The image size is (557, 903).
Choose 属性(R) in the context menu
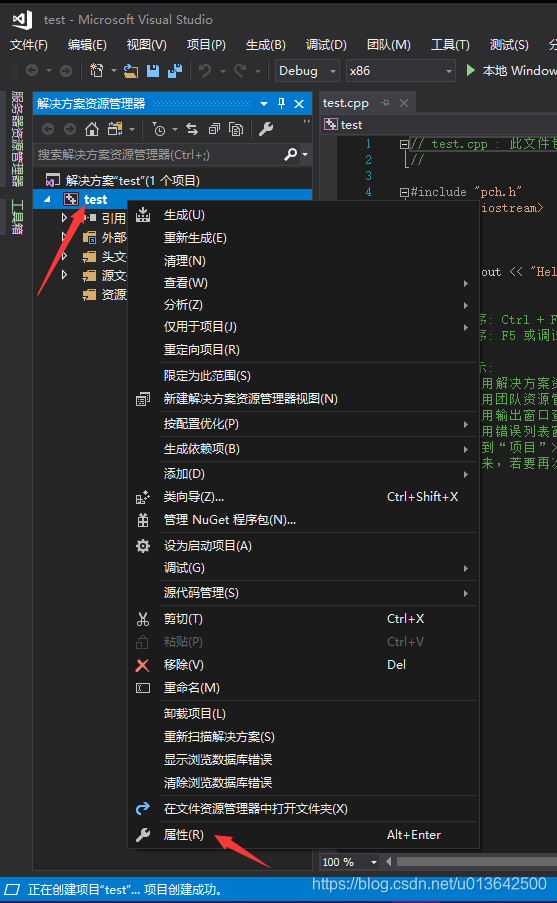click(x=184, y=834)
